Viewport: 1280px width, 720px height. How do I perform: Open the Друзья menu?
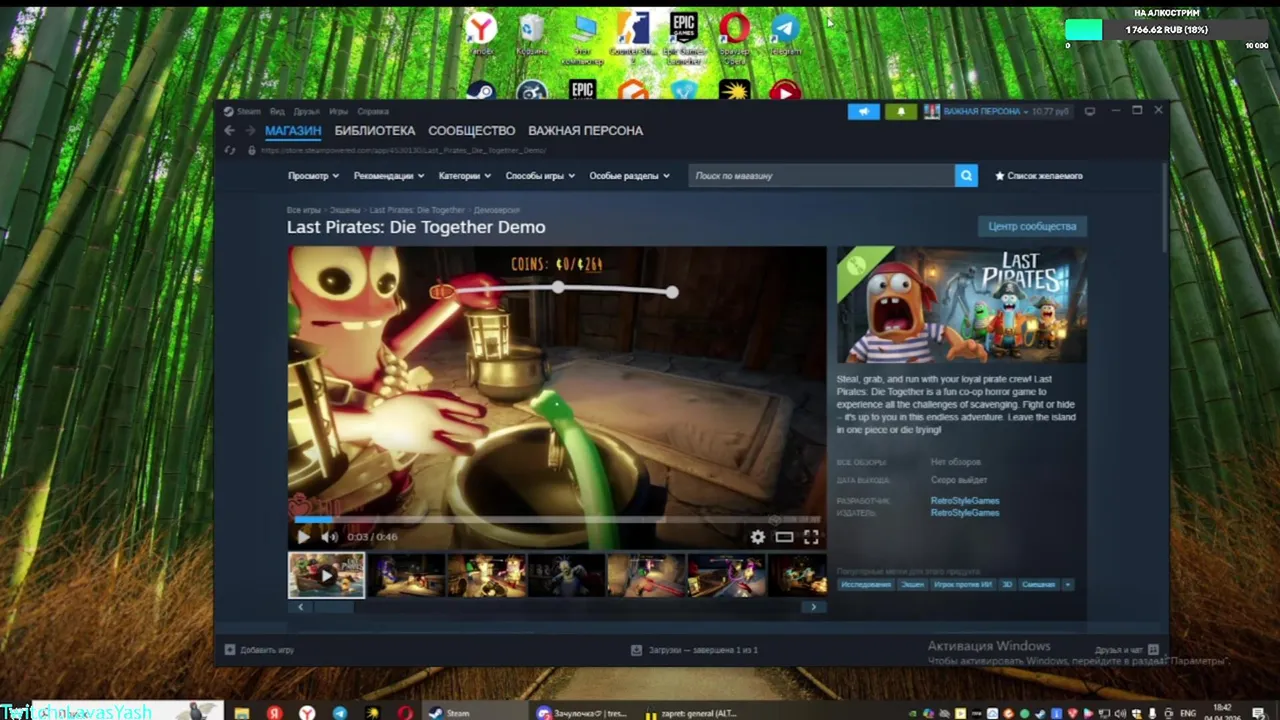coord(306,112)
